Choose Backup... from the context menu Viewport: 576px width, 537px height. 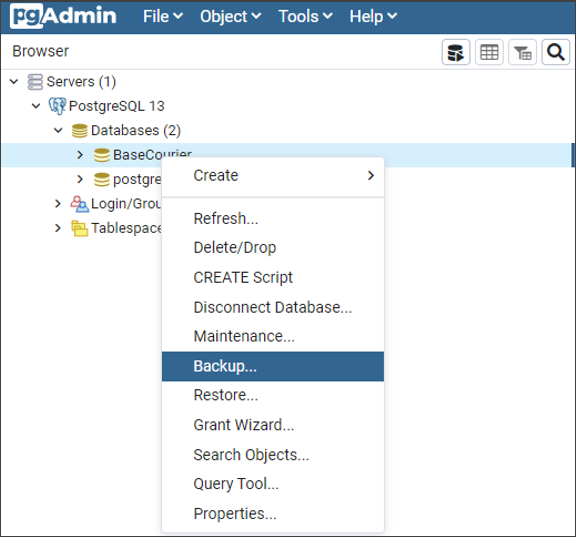(x=273, y=366)
